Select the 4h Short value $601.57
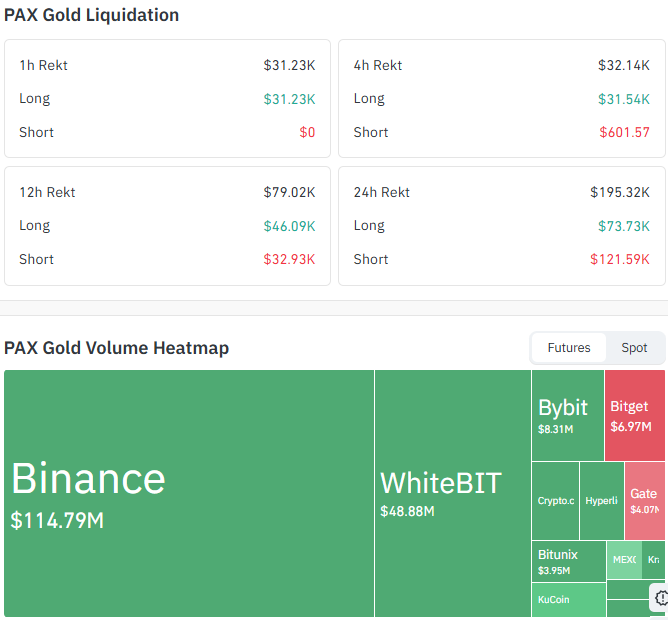This screenshot has width=668, height=620. (625, 132)
